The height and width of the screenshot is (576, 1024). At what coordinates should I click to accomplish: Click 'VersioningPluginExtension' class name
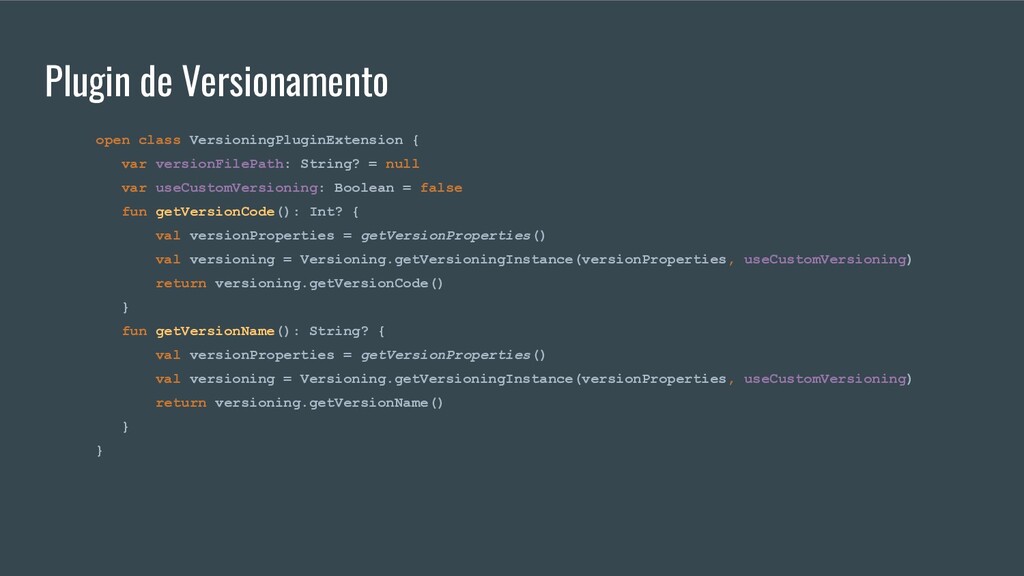click(x=296, y=140)
